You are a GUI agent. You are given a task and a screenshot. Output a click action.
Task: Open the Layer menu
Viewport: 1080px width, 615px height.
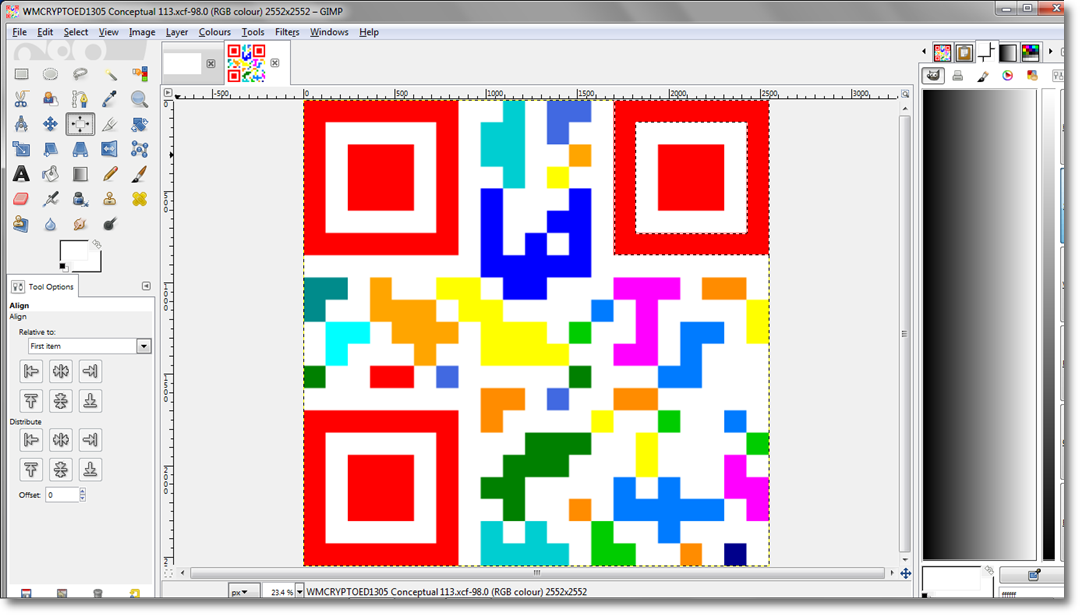[x=177, y=32]
